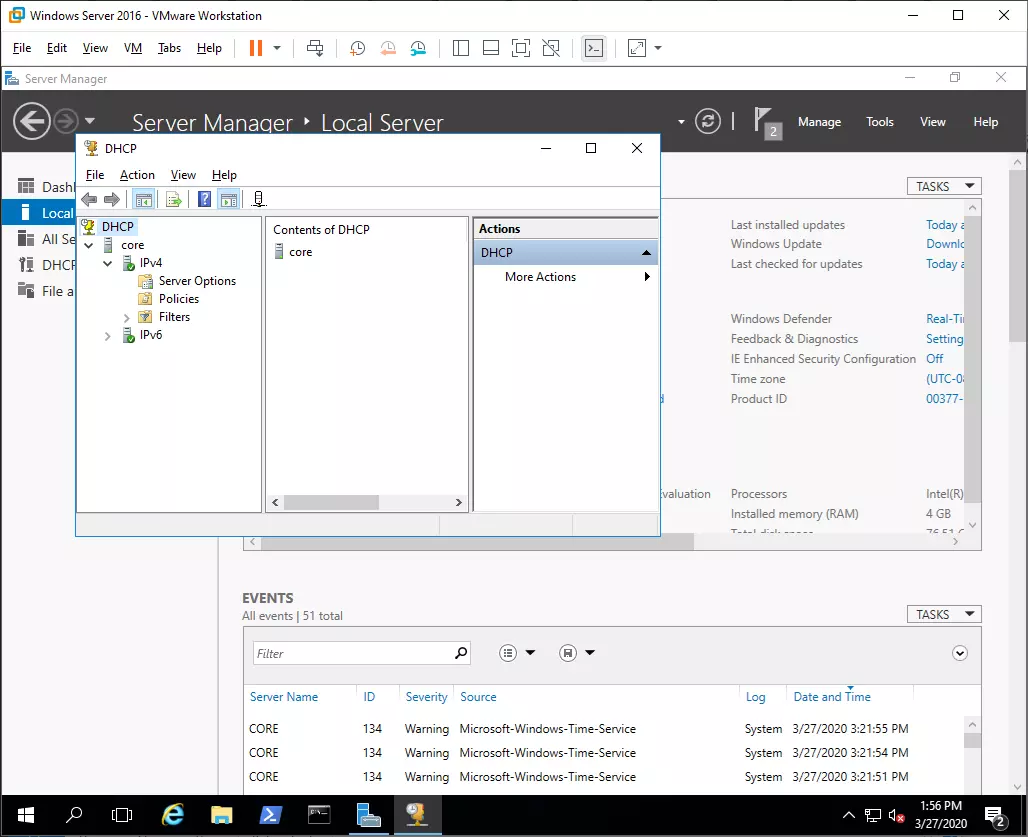The image size is (1028, 837).
Task: Select the All Servers sidebar item
Action: (46, 239)
